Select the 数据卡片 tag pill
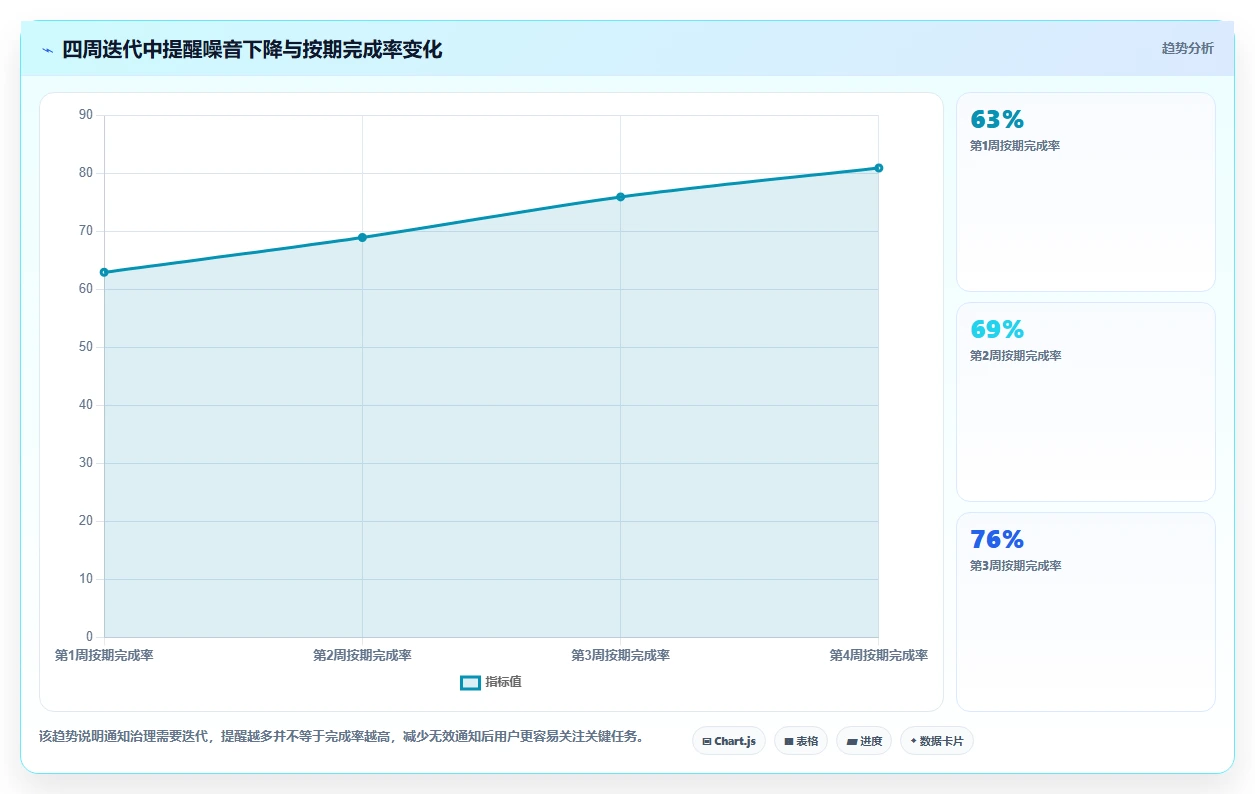Image resolution: width=1255 pixels, height=794 pixels. tap(936, 741)
